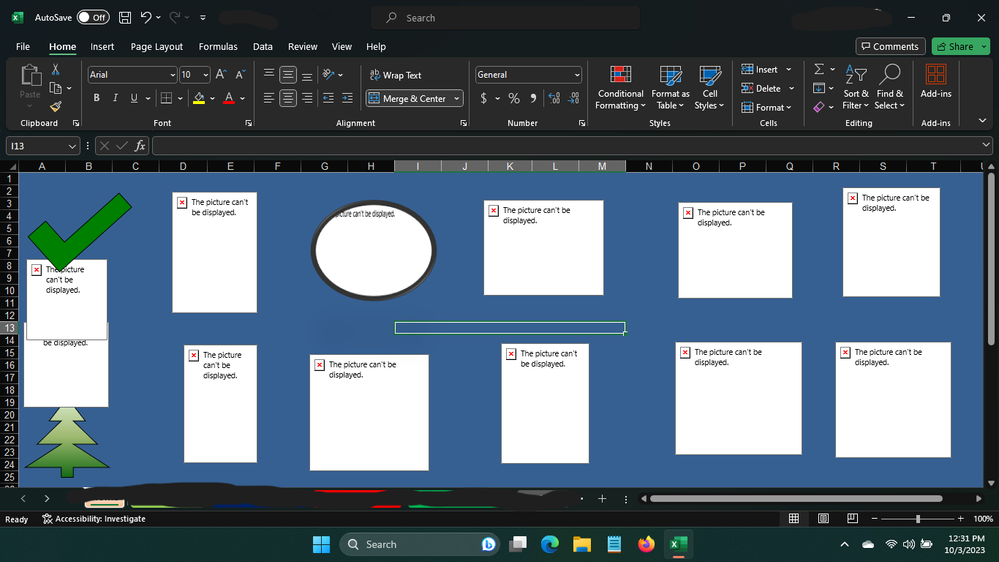
Task: Toggle Bold formatting
Action: click(x=96, y=98)
